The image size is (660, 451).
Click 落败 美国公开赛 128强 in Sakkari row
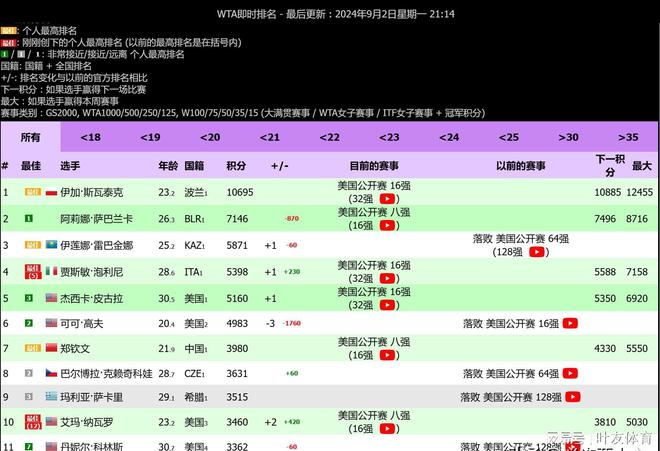click(x=511, y=397)
